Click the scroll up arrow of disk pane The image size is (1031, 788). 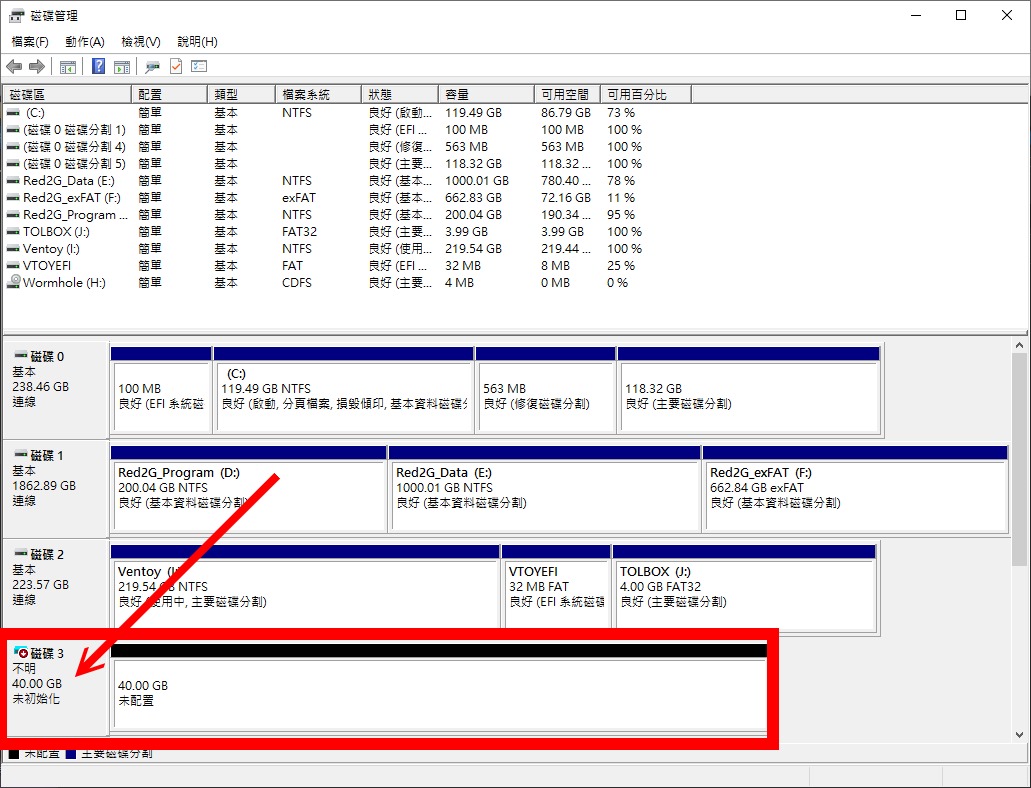1020,346
